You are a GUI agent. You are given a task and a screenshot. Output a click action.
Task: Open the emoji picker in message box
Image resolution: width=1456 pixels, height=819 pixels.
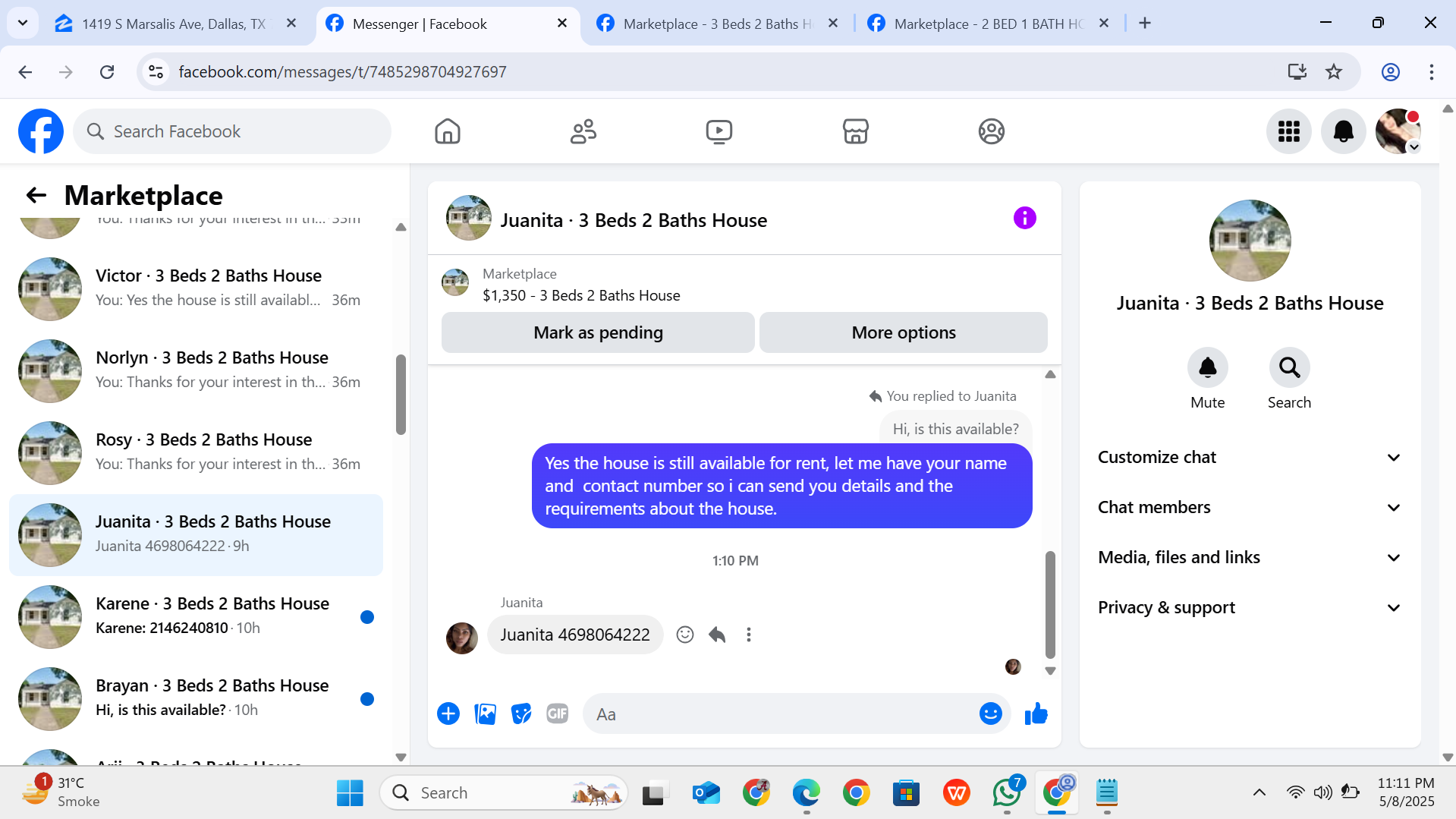[x=990, y=713]
